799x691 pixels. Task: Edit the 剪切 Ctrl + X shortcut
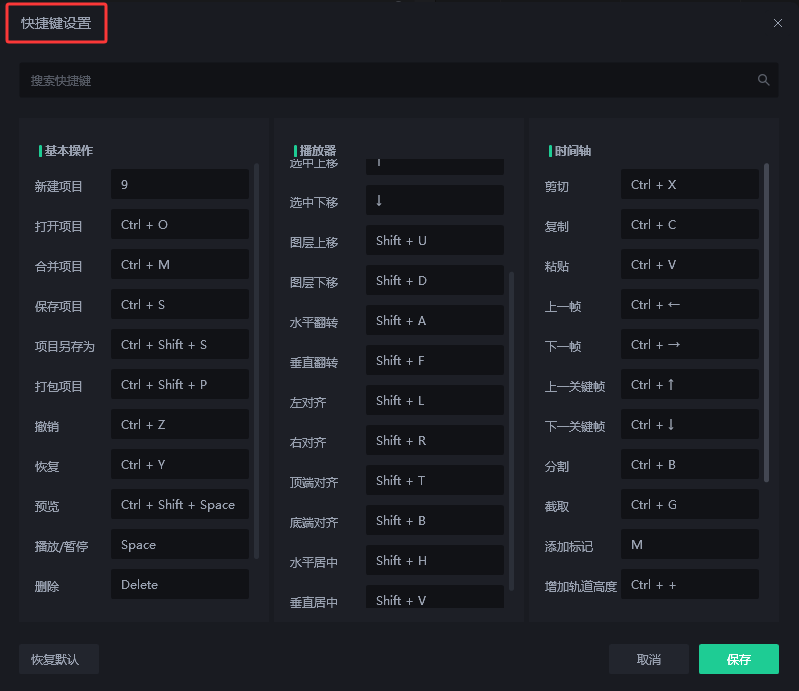pyautogui.click(x=689, y=185)
